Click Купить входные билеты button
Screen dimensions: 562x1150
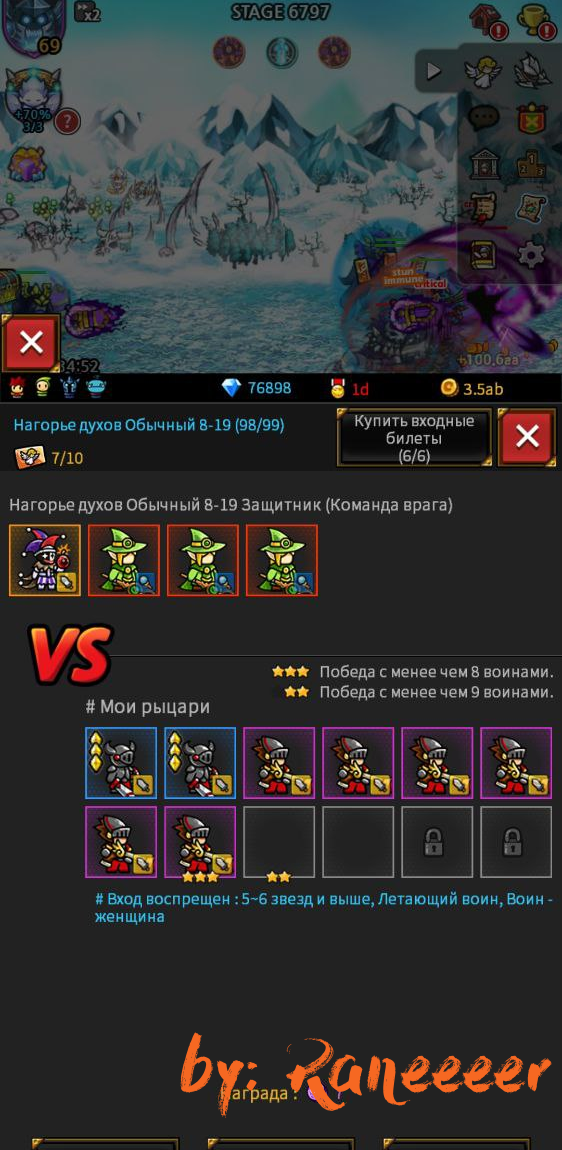point(415,438)
